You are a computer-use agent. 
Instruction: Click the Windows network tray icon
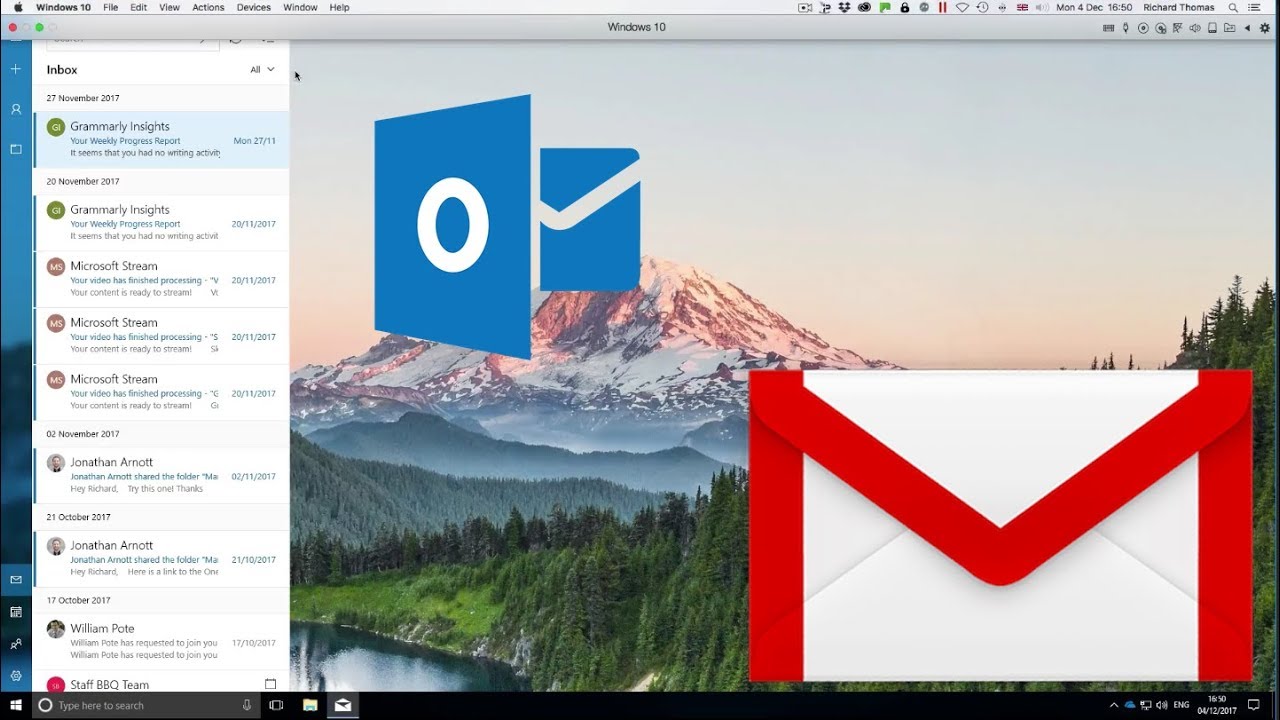click(x=1146, y=705)
